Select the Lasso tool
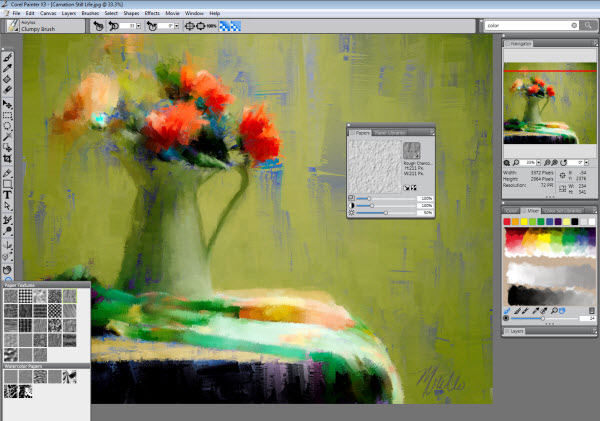This screenshot has width=600, height=421. coord(8,126)
